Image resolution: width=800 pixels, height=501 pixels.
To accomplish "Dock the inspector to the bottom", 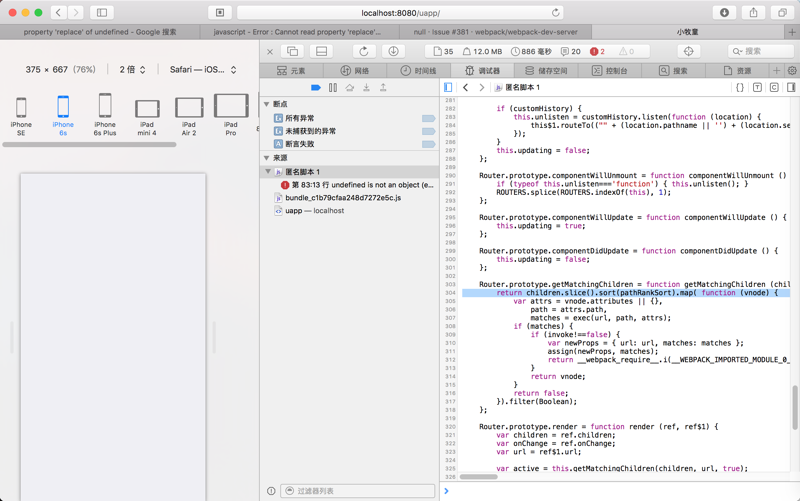I will [x=321, y=51].
